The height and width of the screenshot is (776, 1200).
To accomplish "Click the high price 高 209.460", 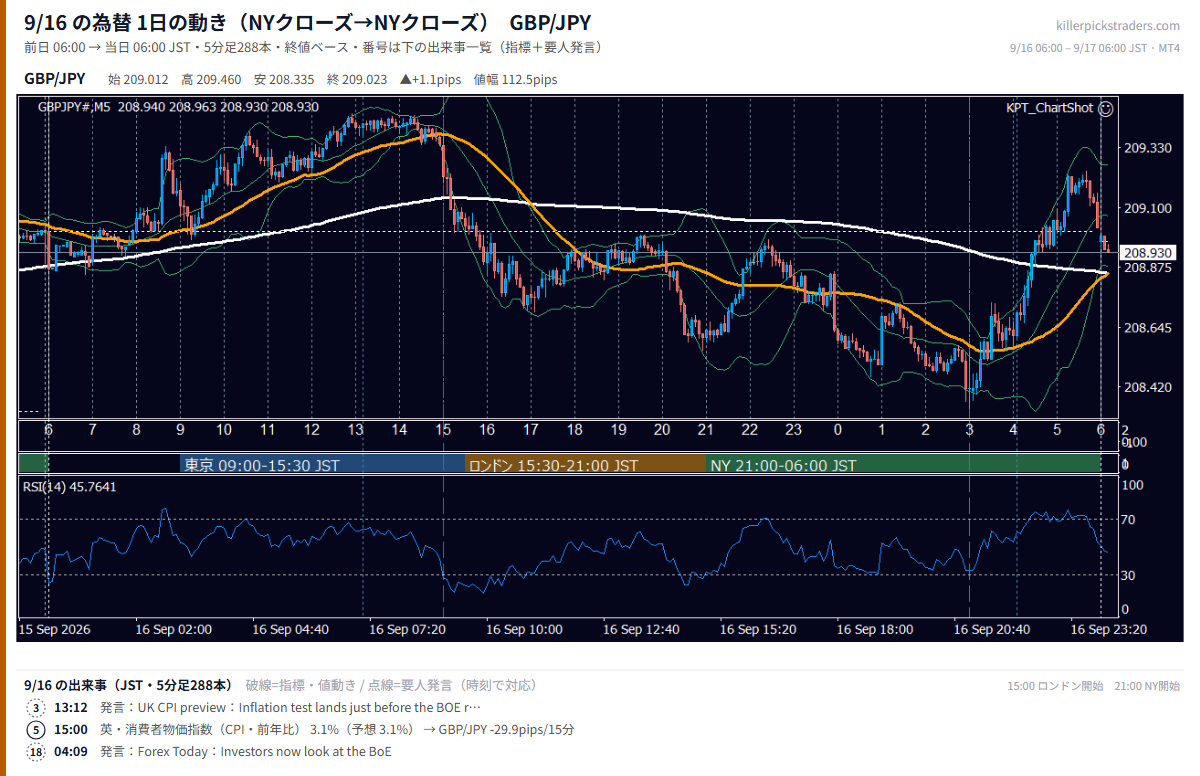I will point(211,80).
